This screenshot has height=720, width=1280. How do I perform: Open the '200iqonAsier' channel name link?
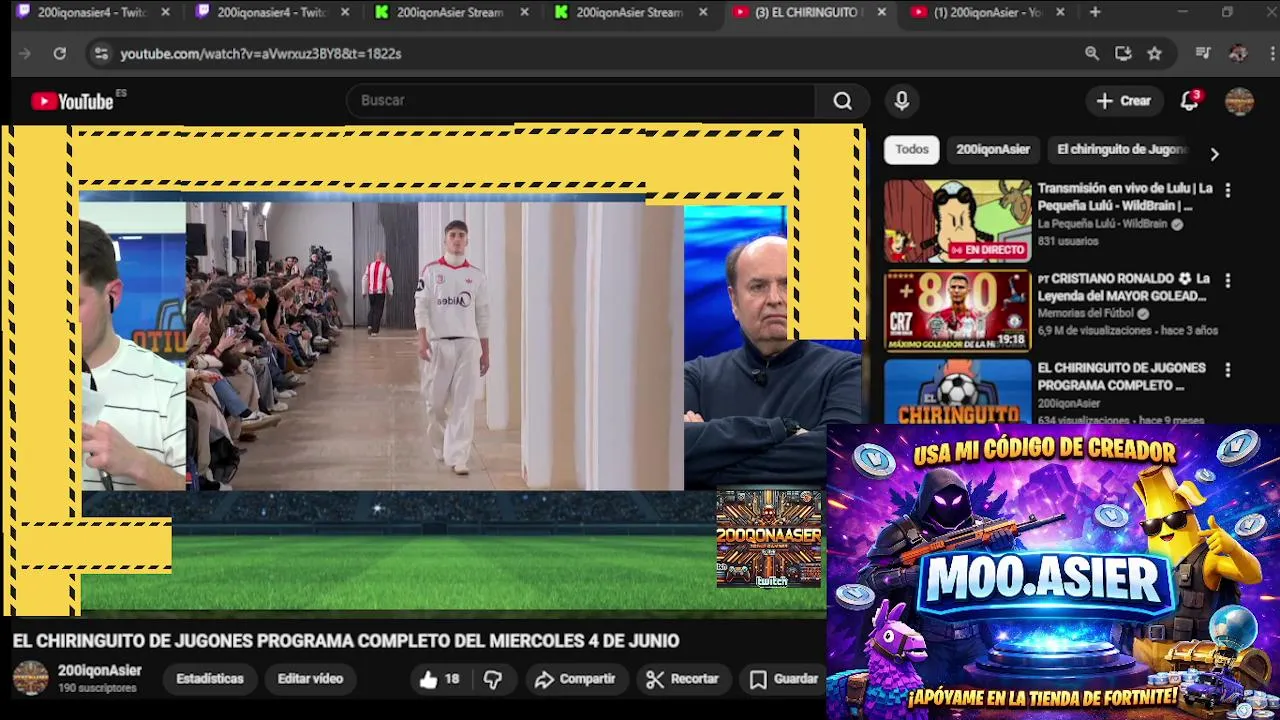[x=99, y=670]
